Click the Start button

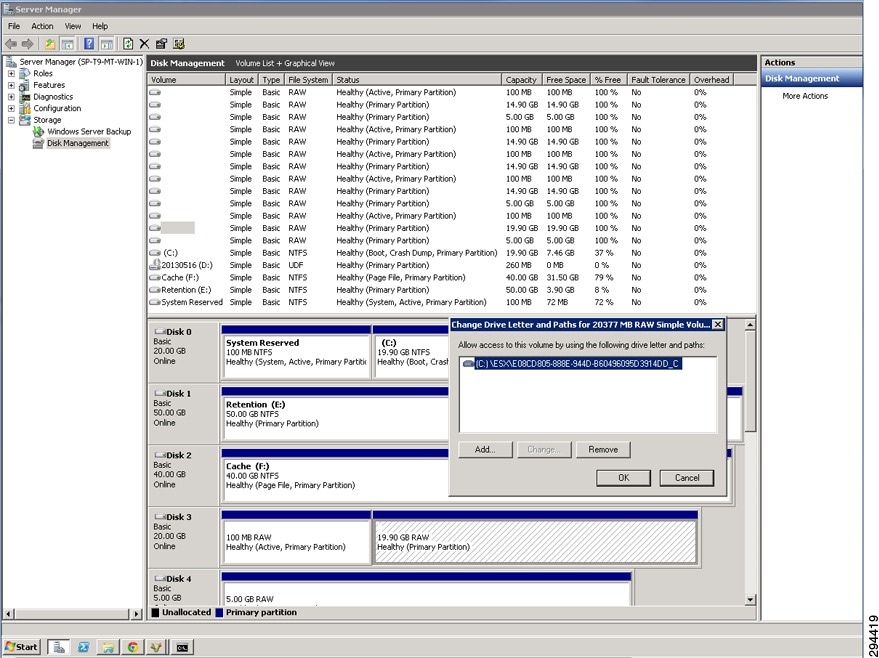22,647
